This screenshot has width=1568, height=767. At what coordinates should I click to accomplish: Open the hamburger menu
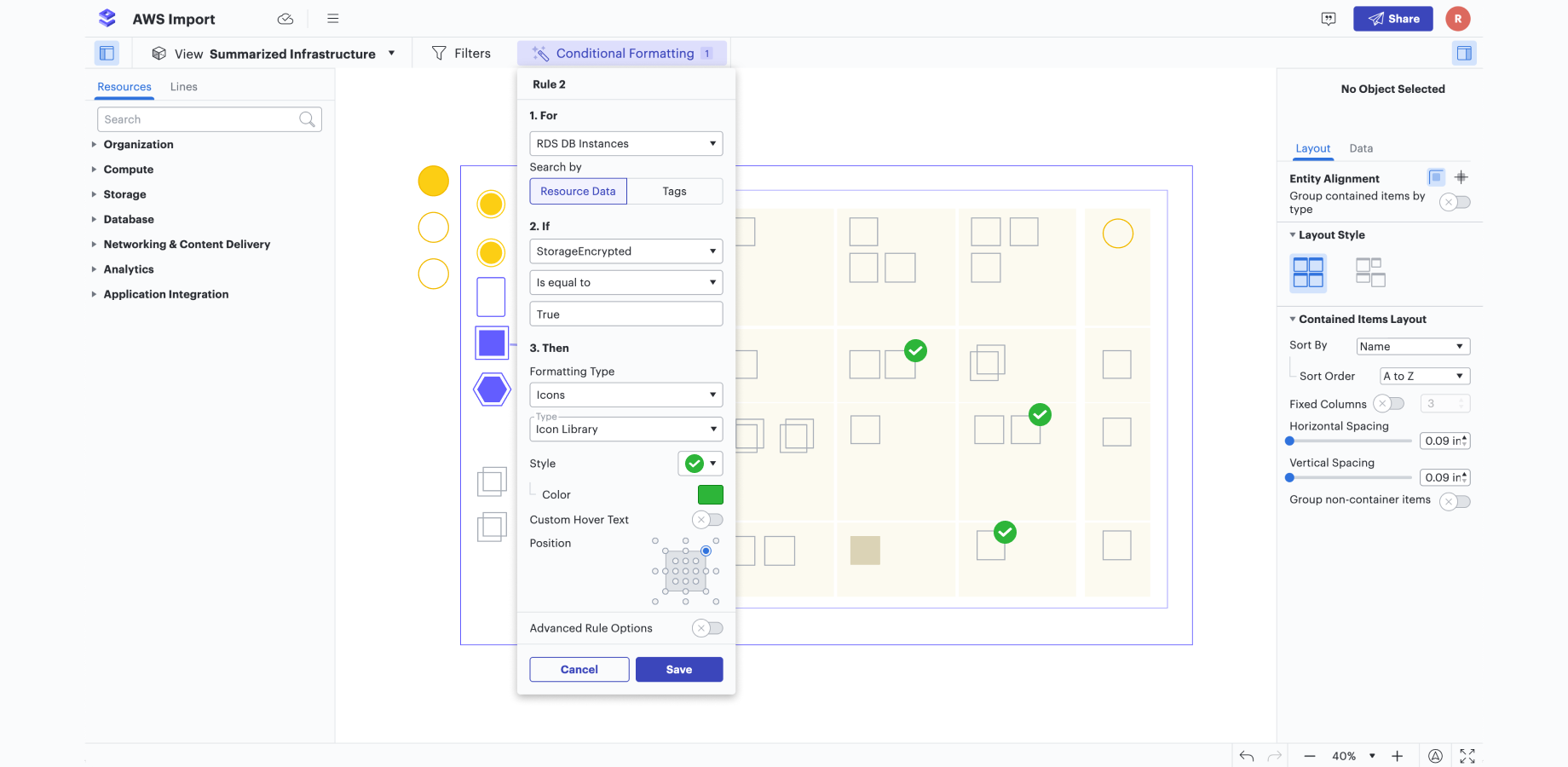point(333,19)
